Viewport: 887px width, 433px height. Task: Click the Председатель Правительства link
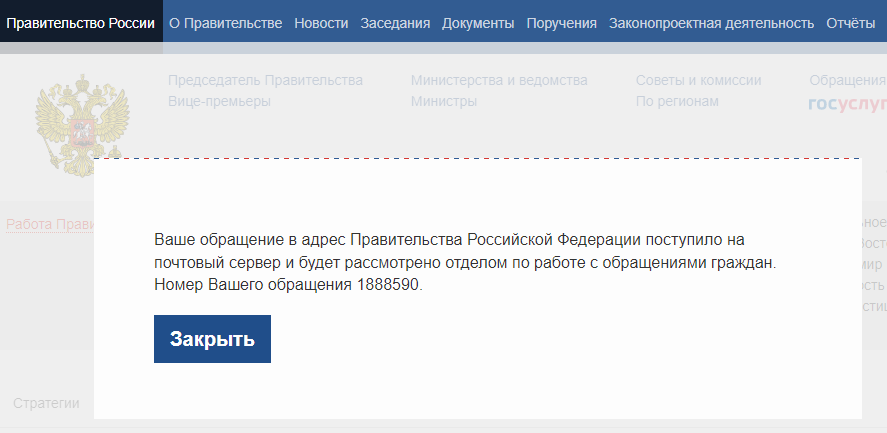point(265,80)
